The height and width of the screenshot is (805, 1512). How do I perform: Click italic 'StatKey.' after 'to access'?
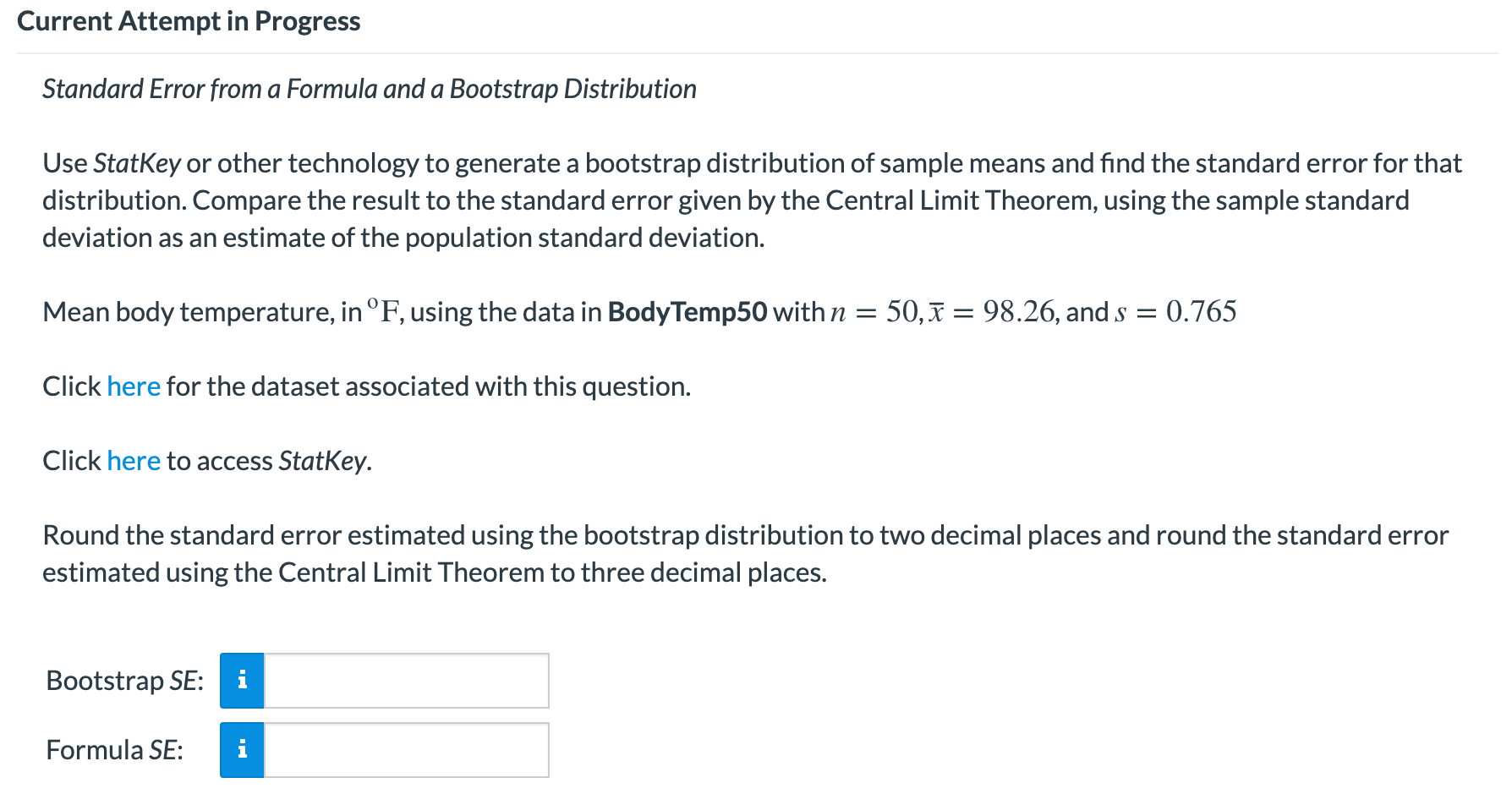326,461
